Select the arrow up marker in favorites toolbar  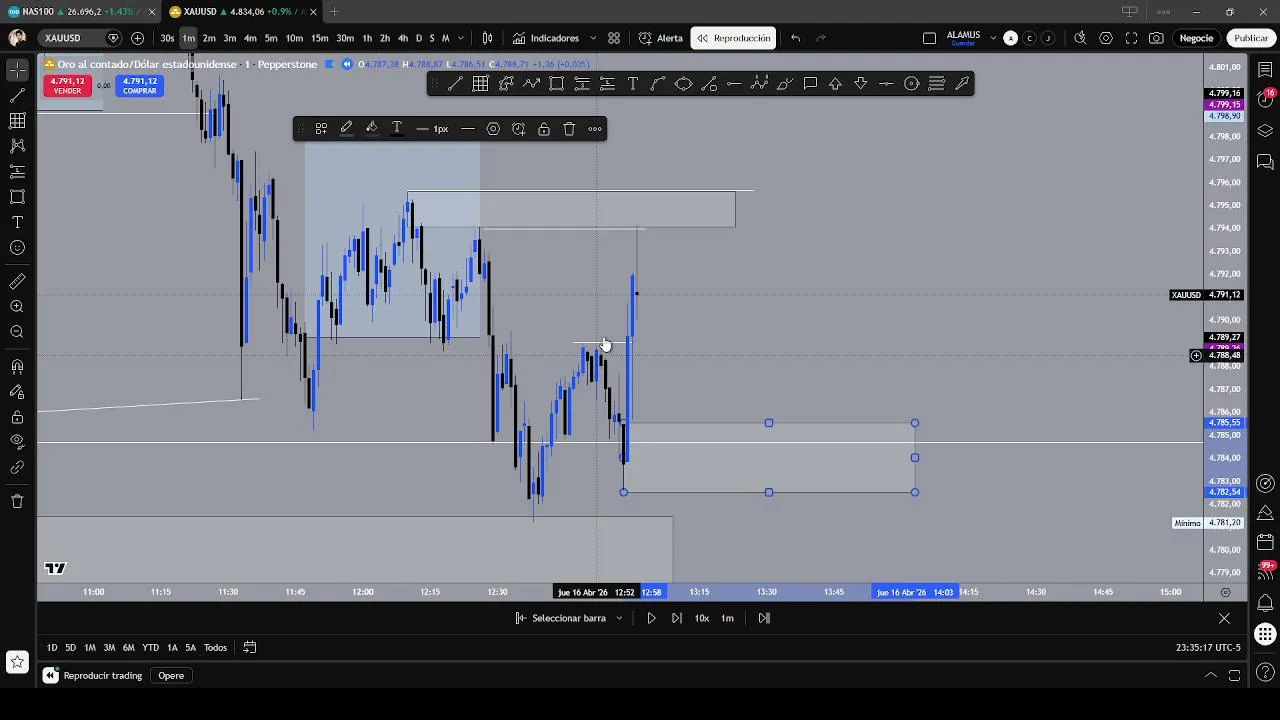tap(835, 84)
